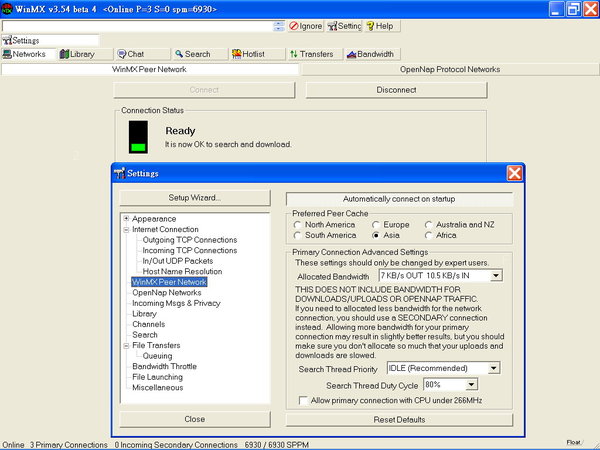The width and height of the screenshot is (600, 450).
Task: Select Miscellaneous tree item
Action: (x=158, y=388)
